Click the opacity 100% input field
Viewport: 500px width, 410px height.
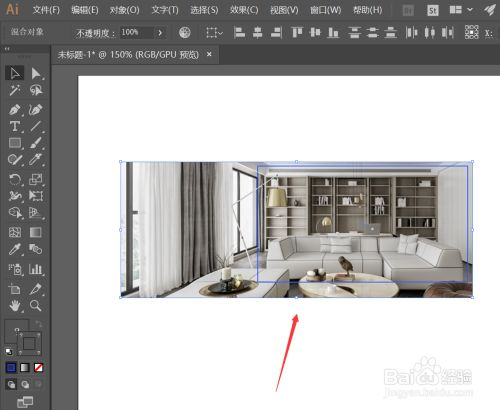coord(137,32)
